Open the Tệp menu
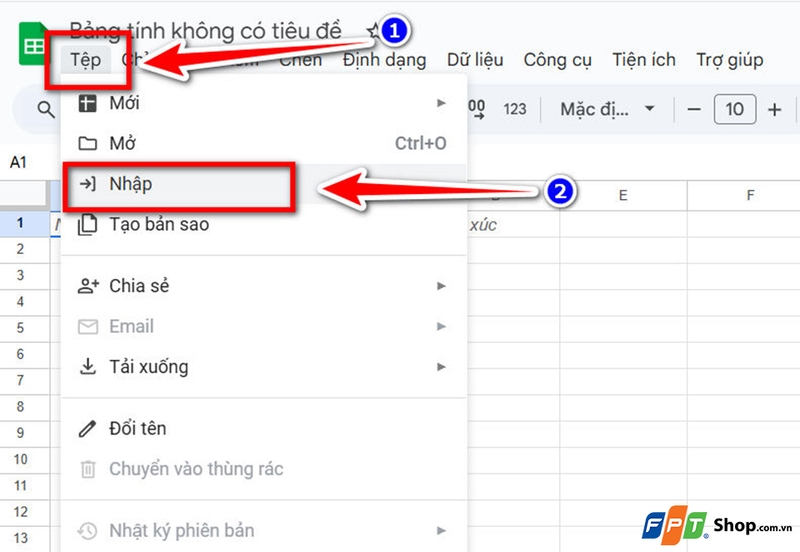 coord(86,60)
